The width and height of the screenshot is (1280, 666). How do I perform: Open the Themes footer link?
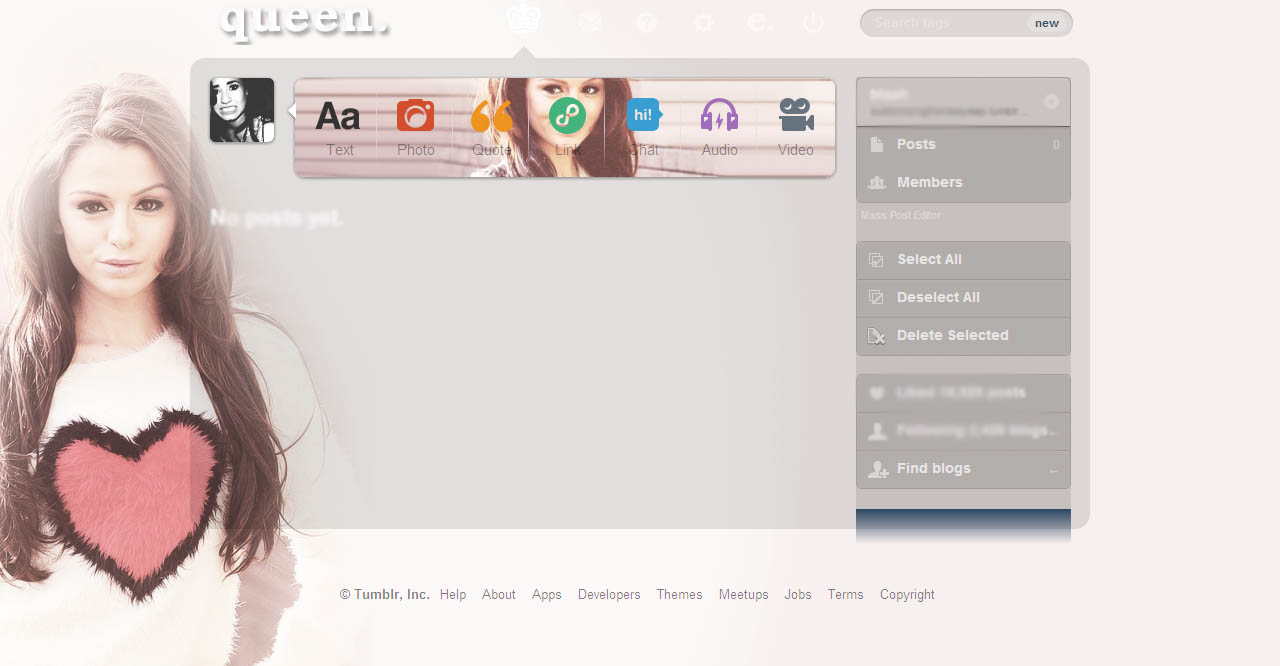tap(680, 595)
